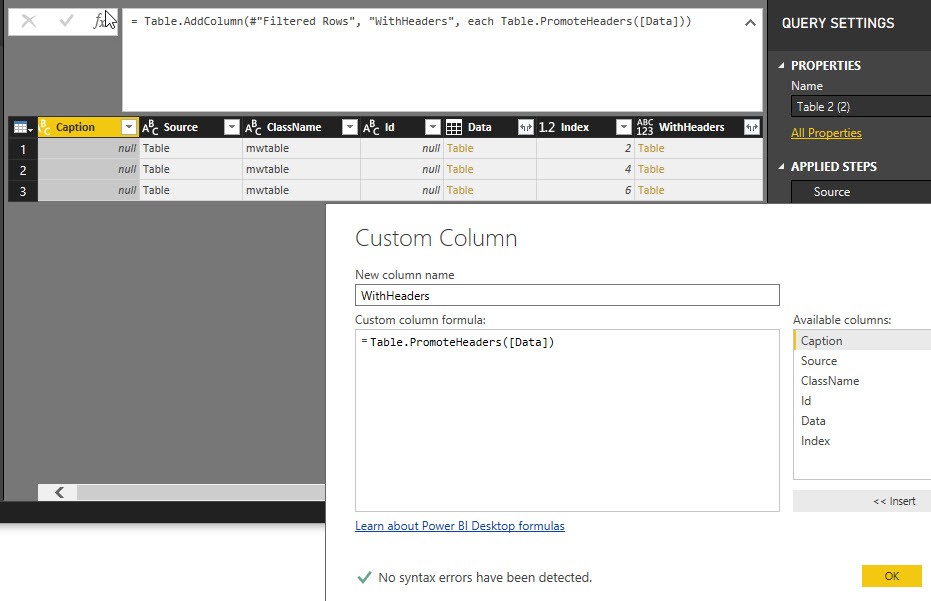The height and width of the screenshot is (601, 931).
Task: Open the Source column filter dropdown
Action: tap(232, 127)
